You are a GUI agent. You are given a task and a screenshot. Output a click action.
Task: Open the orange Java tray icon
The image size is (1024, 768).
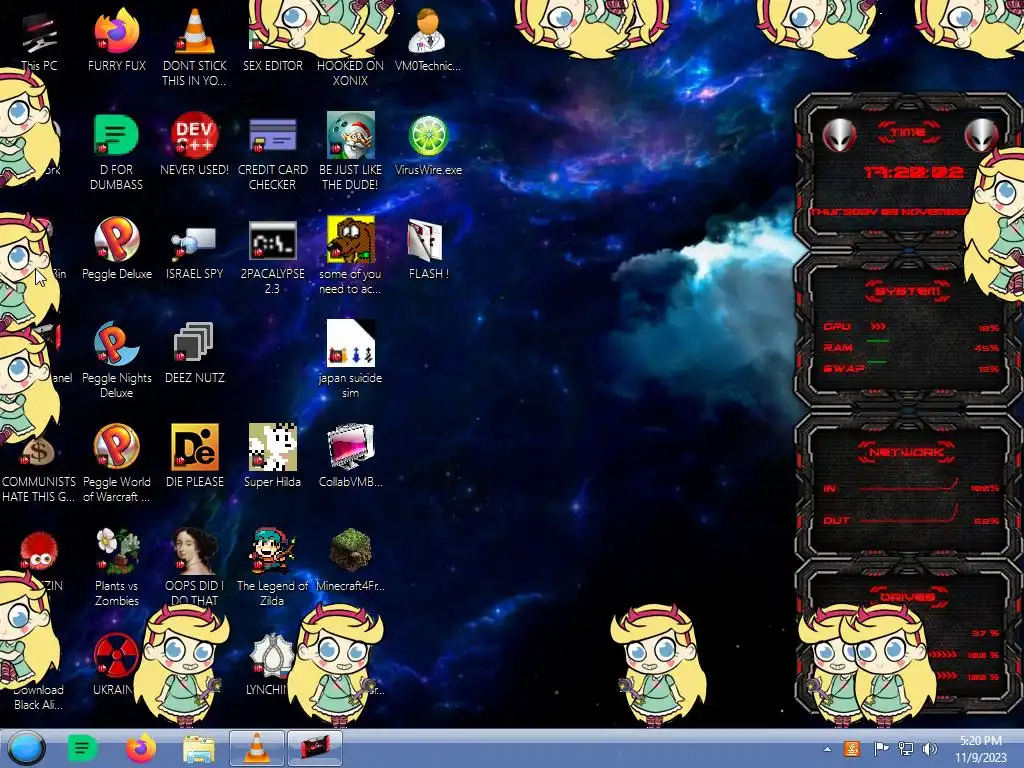coord(852,749)
